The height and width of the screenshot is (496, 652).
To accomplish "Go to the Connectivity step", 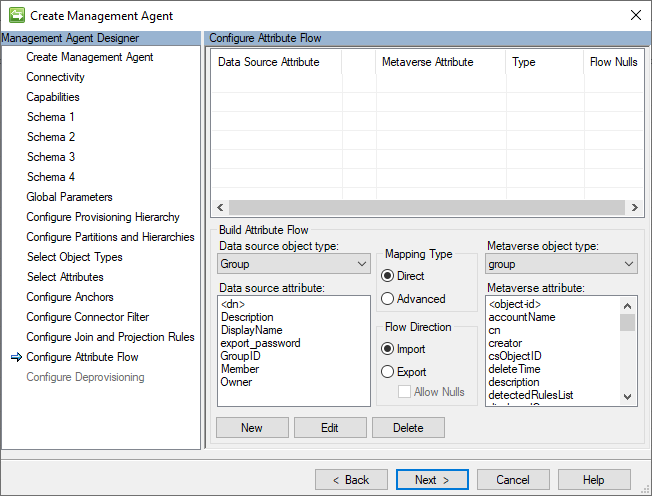I will [55, 77].
